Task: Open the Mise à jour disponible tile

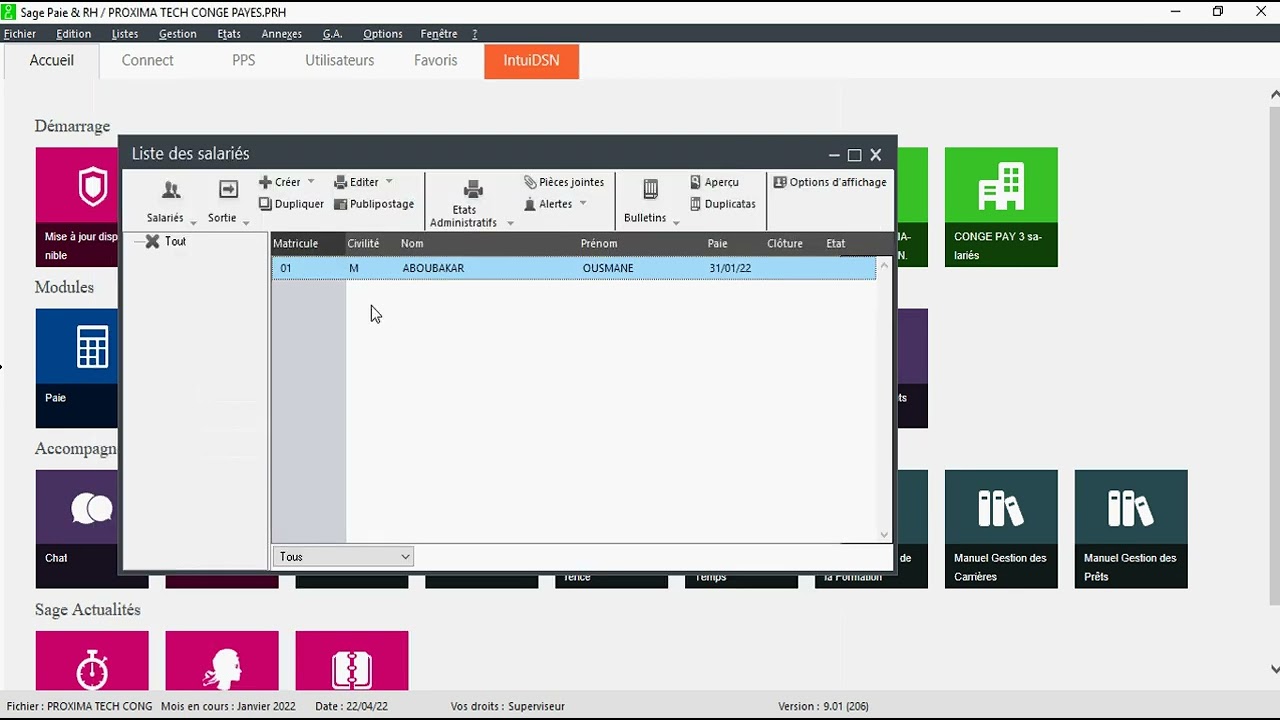Action: [x=77, y=207]
